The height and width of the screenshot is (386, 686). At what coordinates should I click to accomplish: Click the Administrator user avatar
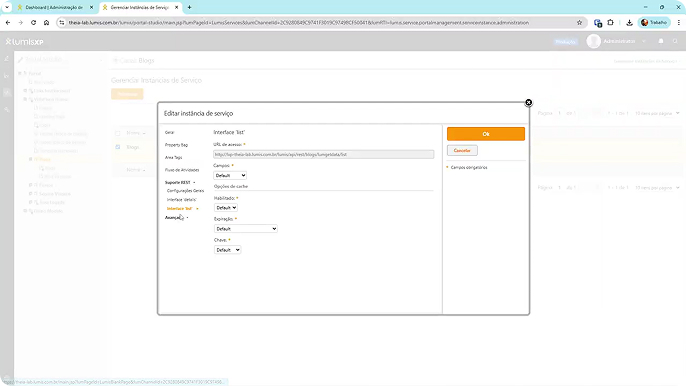click(x=593, y=41)
